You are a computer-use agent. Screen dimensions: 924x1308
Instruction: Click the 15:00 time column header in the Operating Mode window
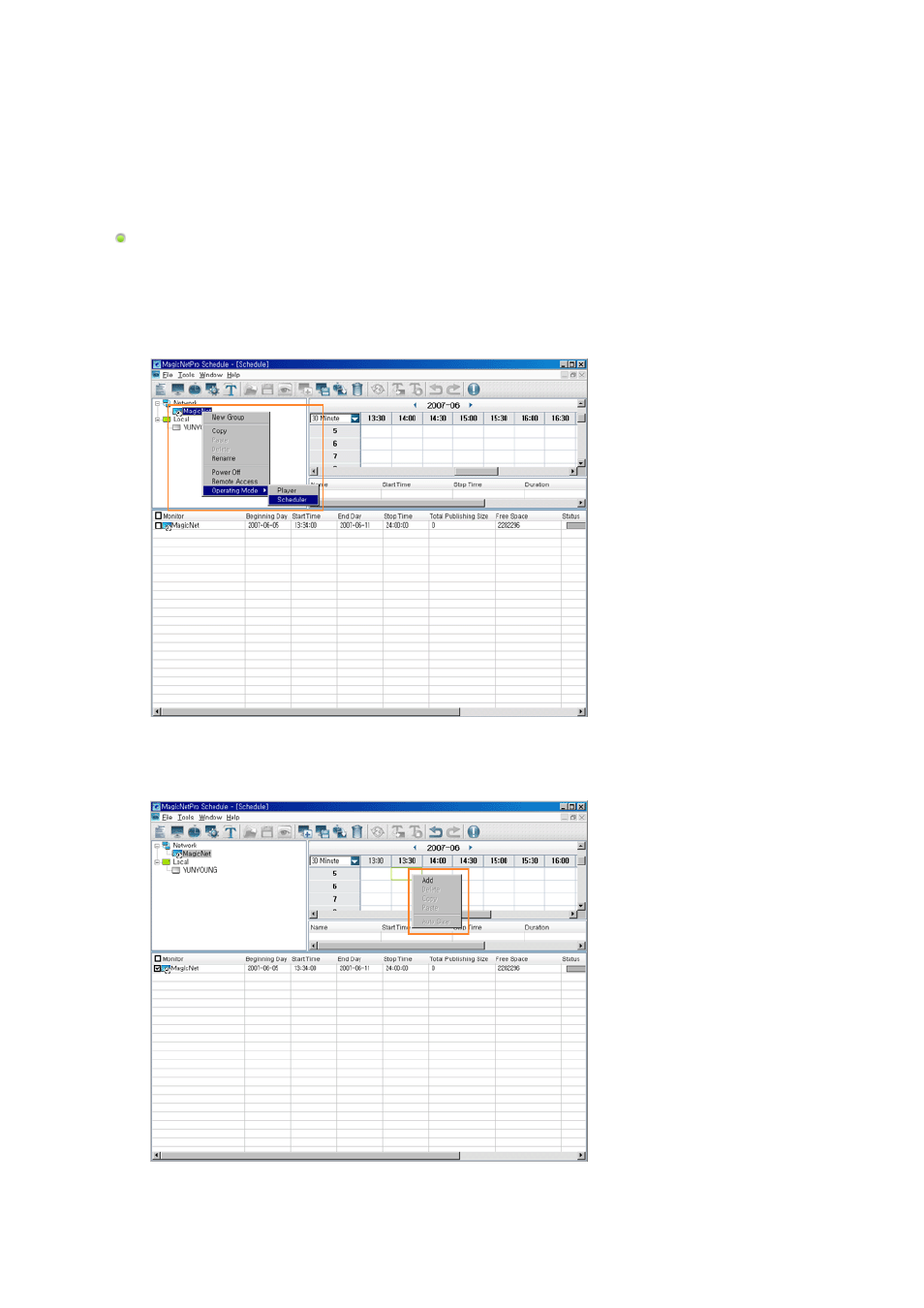pyautogui.click(x=469, y=419)
